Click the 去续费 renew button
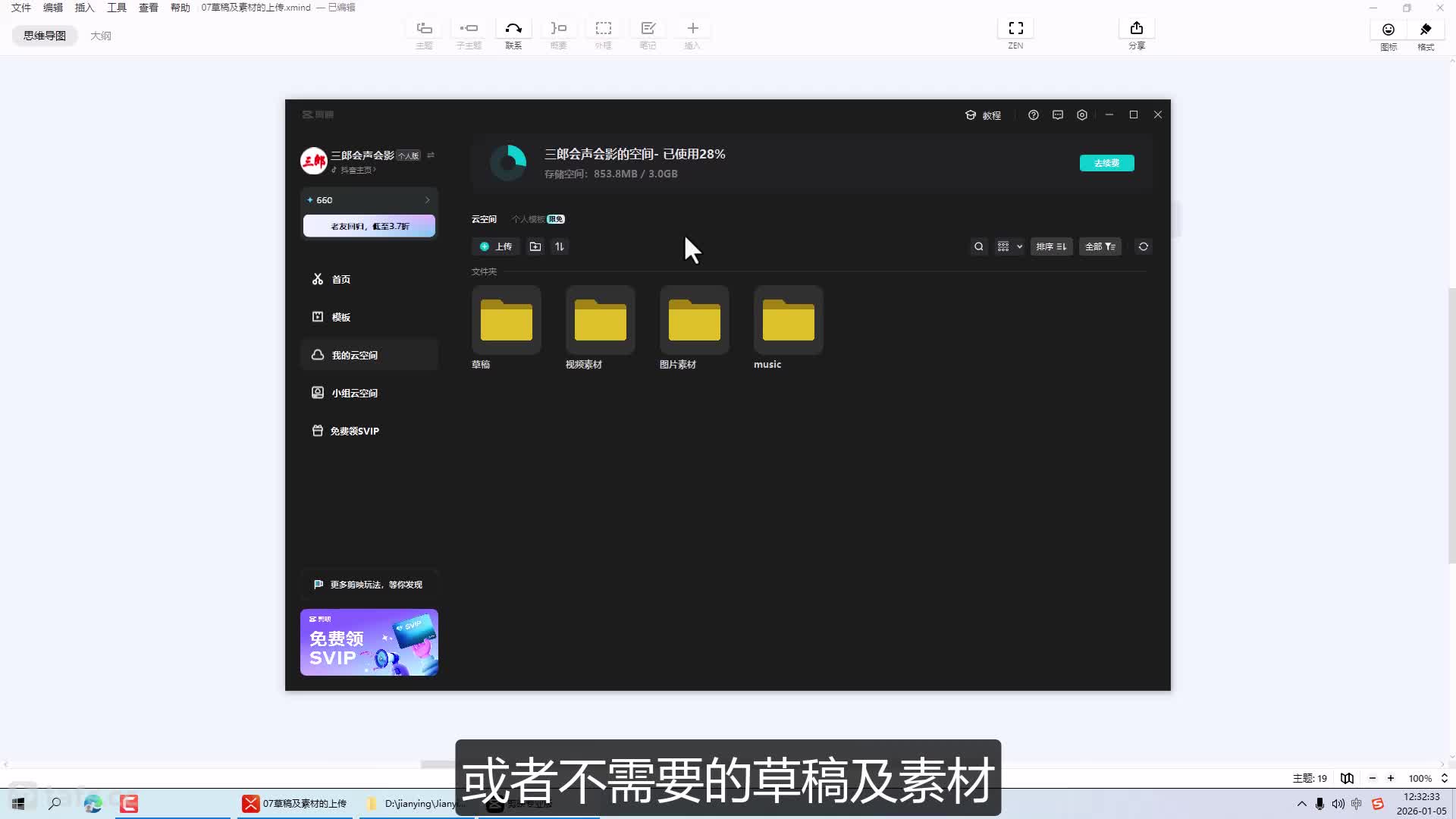 pyautogui.click(x=1106, y=162)
